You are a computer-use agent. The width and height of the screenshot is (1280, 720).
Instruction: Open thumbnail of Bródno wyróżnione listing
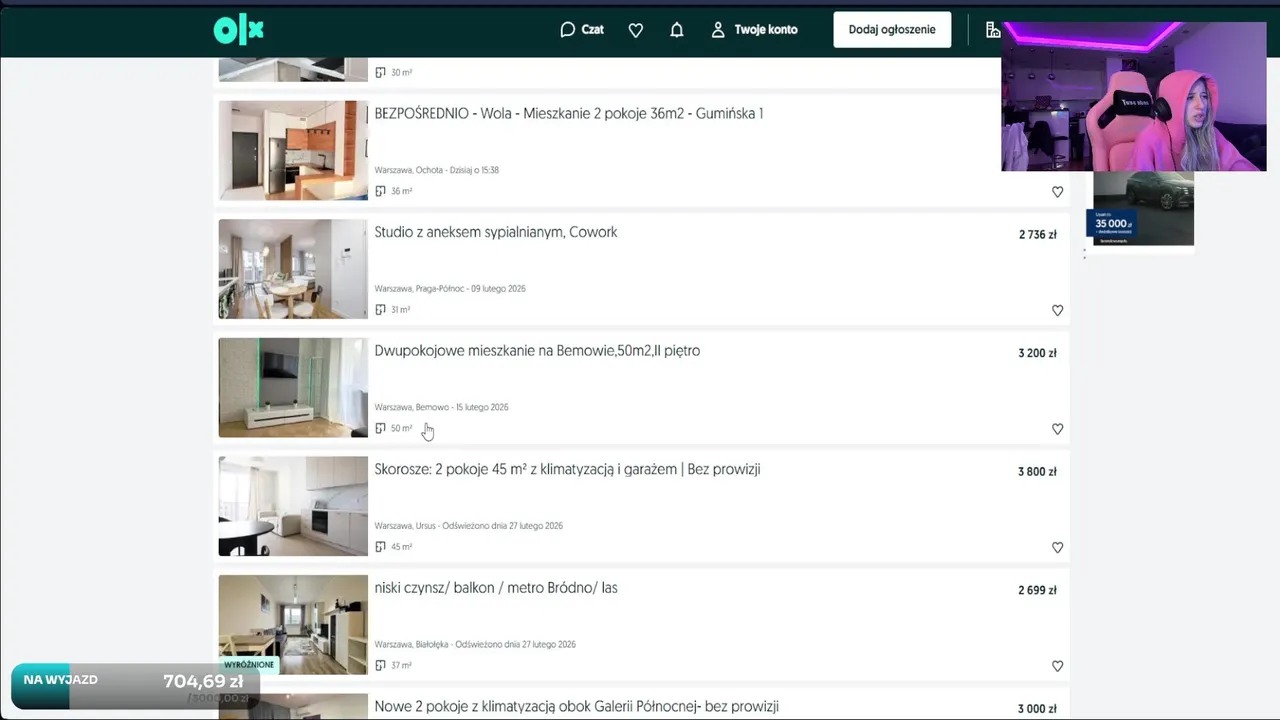click(x=293, y=624)
